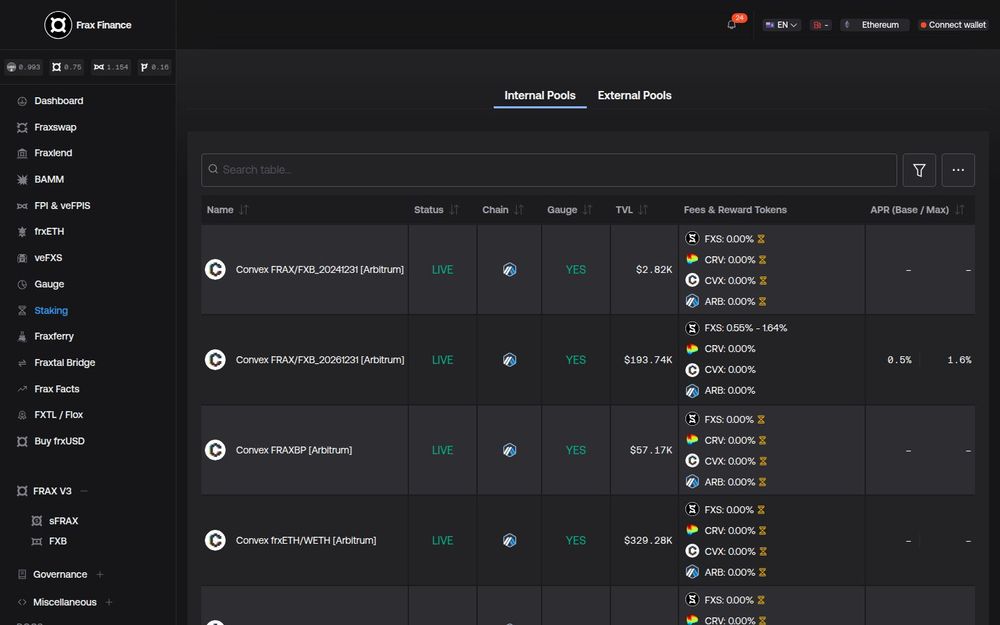Image resolution: width=1000 pixels, height=625 pixels.
Task: Expand the Miscellaneous section
Action: click(x=109, y=602)
